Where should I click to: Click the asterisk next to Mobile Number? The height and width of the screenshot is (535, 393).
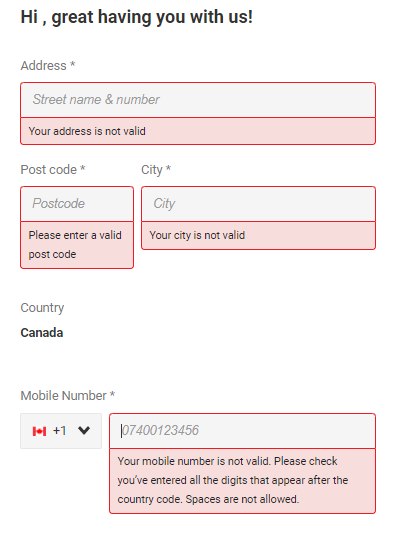112,394
